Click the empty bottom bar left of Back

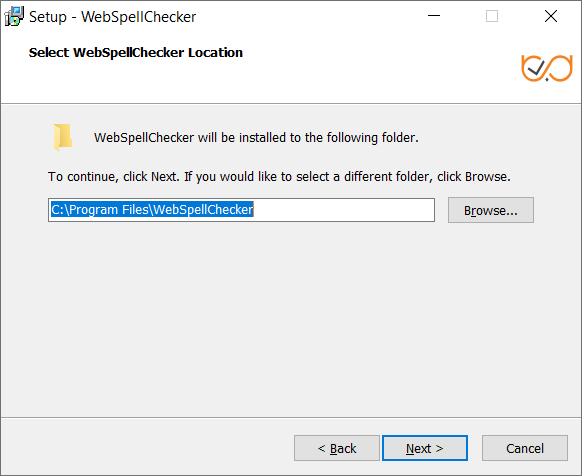[x=148, y=448]
